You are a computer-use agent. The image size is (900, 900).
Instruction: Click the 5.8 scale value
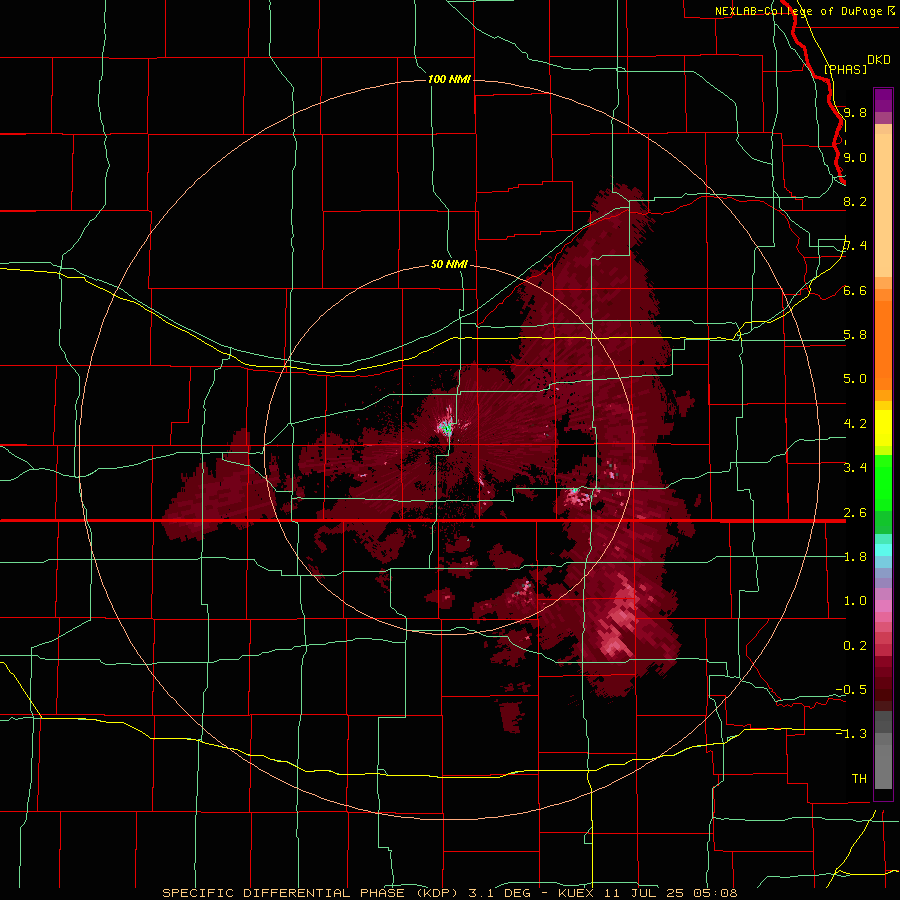855,335
